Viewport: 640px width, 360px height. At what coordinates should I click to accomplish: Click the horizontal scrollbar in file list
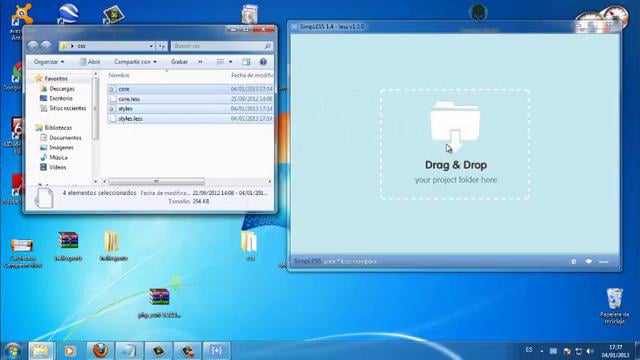point(157,181)
